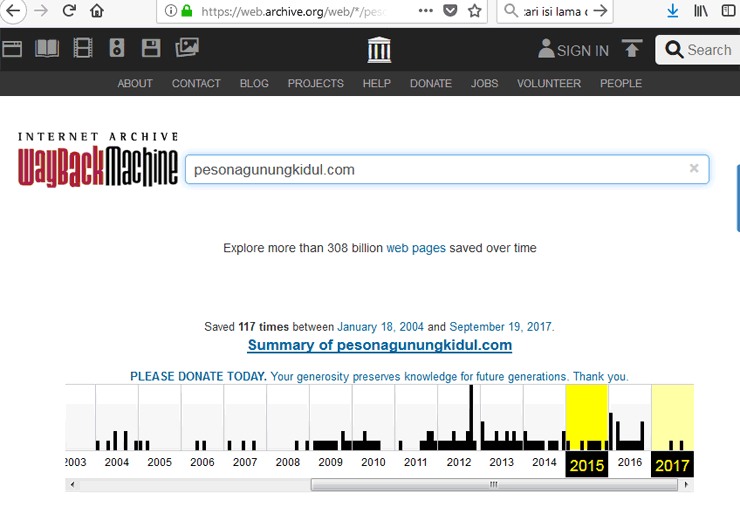Submit browser search with arrow button
The height and width of the screenshot is (507, 740).
(600, 10)
